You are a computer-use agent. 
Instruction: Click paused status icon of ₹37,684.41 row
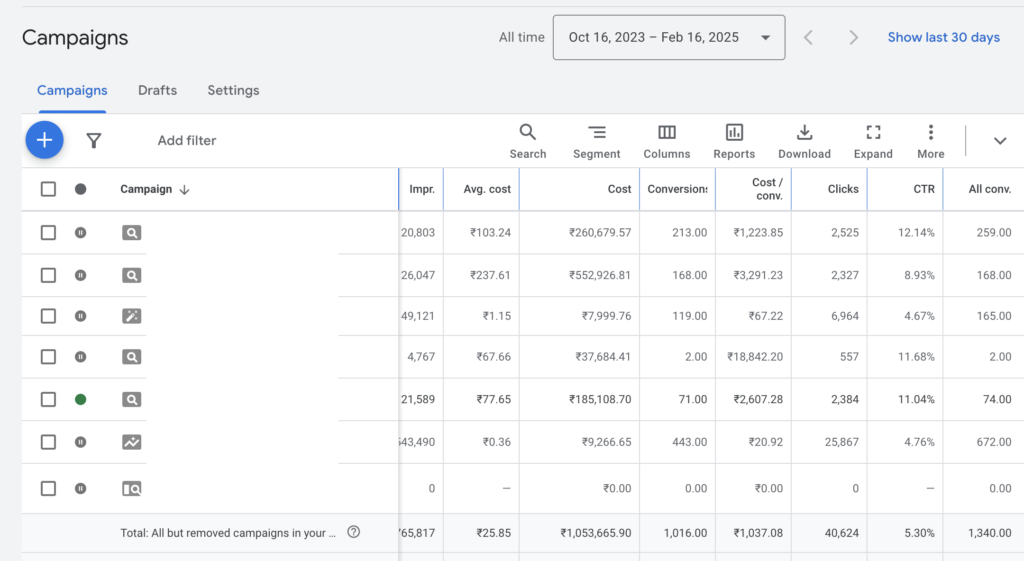point(80,357)
